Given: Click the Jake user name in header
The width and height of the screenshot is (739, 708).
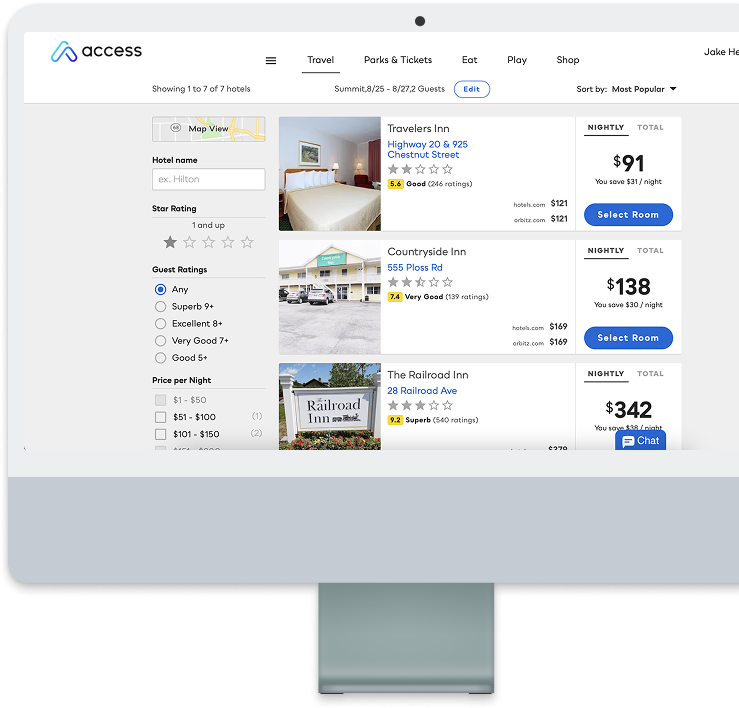Looking at the screenshot, I should click(721, 52).
